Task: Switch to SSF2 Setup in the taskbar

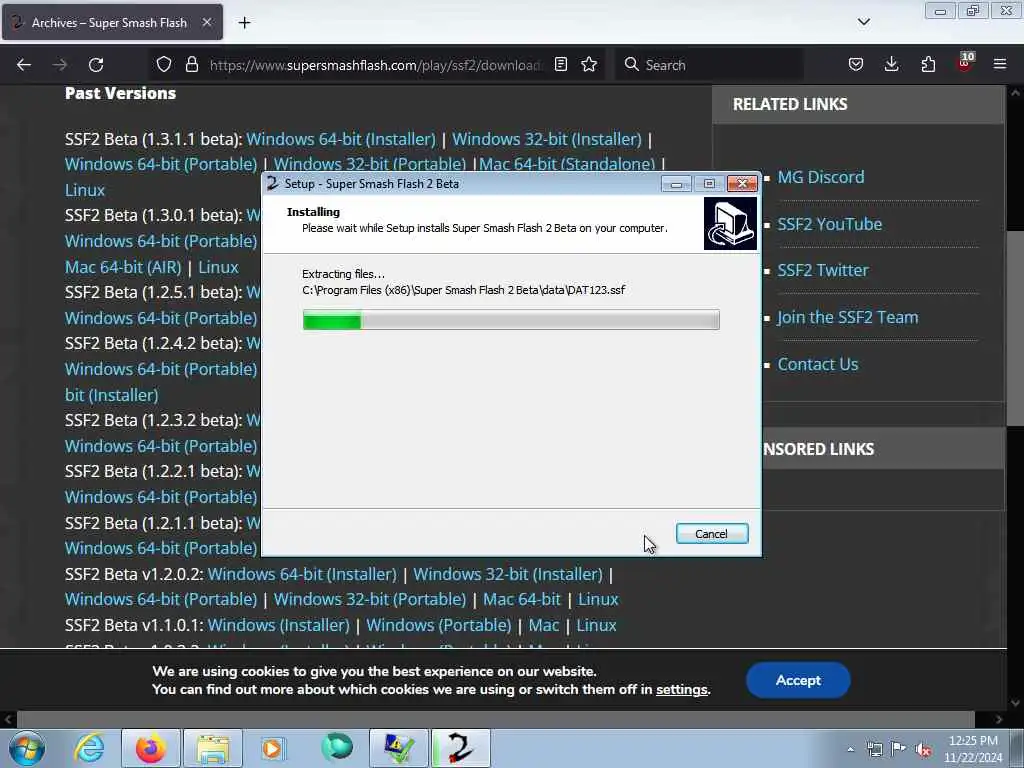Action: point(460,748)
